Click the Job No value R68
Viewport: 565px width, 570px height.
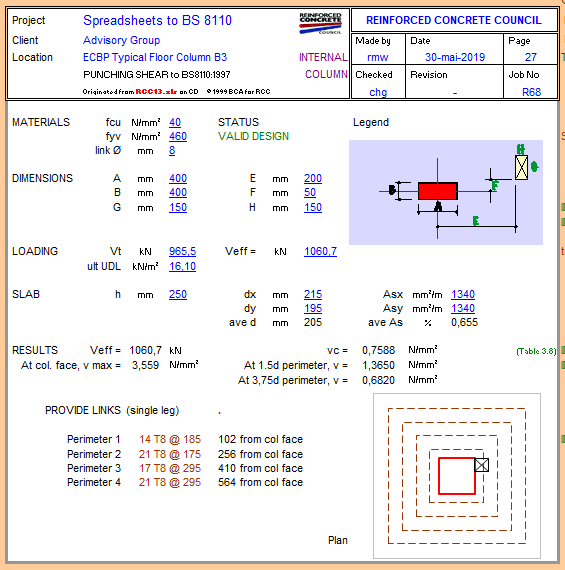(x=531, y=92)
